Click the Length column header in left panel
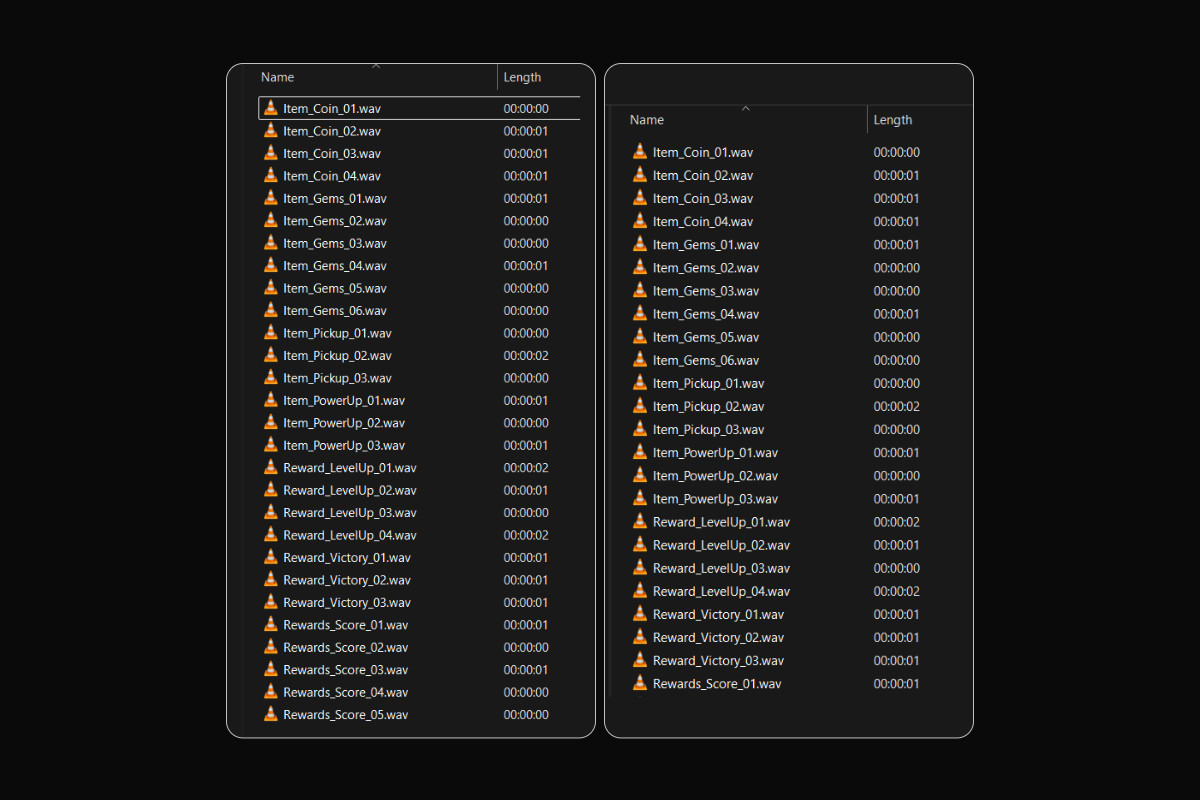Screen dimensions: 1200x800 point(522,77)
